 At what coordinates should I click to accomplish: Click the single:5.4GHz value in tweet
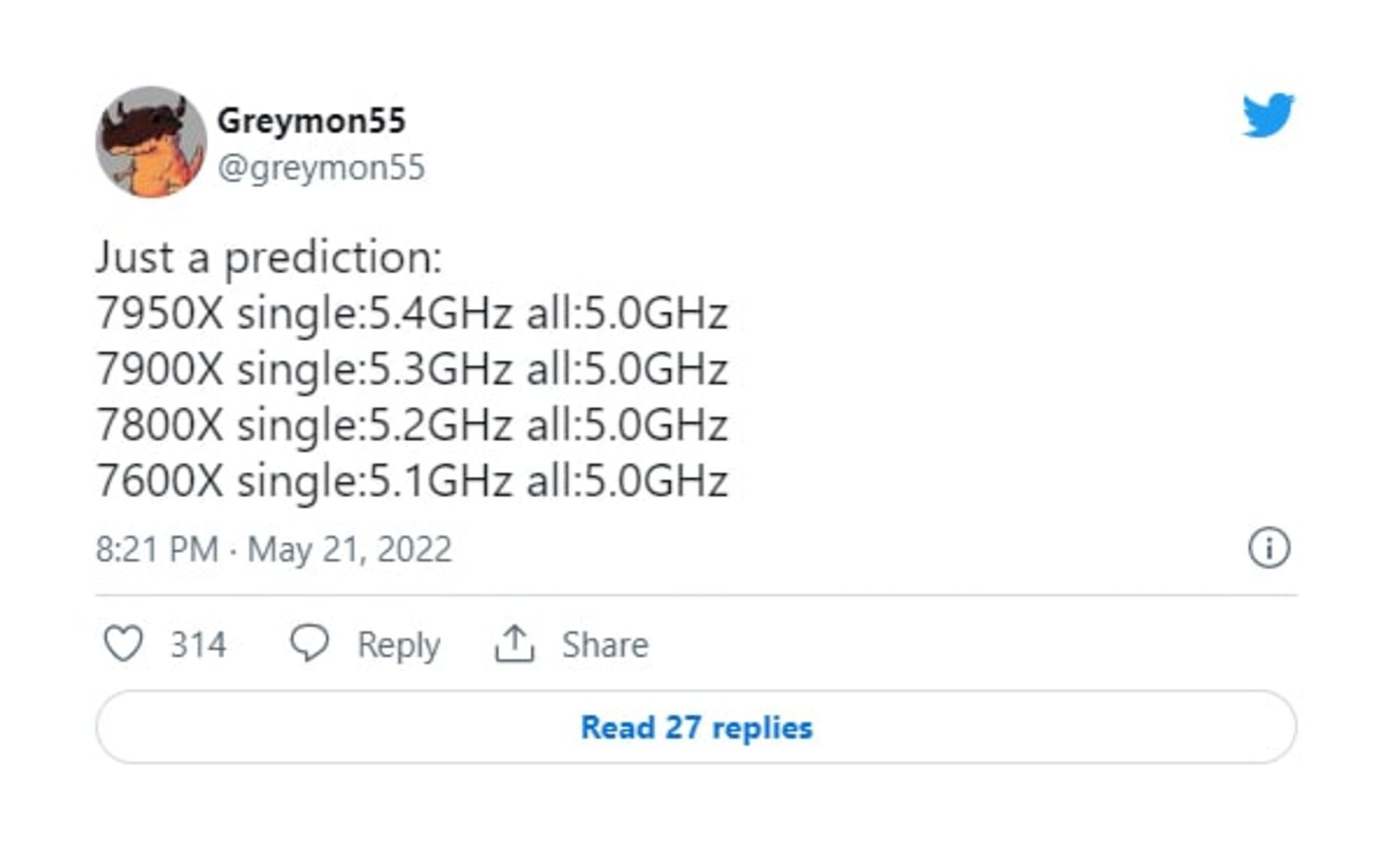(x=375, y=314)
